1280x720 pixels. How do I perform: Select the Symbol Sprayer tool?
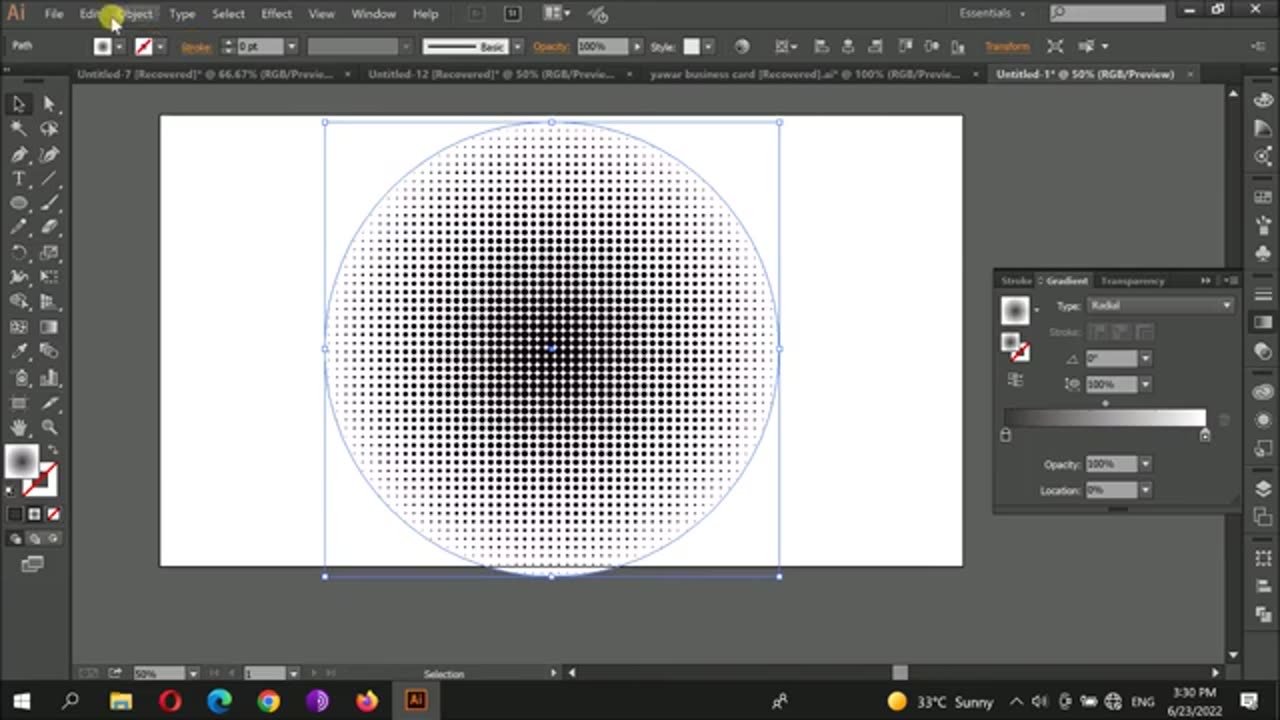click(19, 378)
